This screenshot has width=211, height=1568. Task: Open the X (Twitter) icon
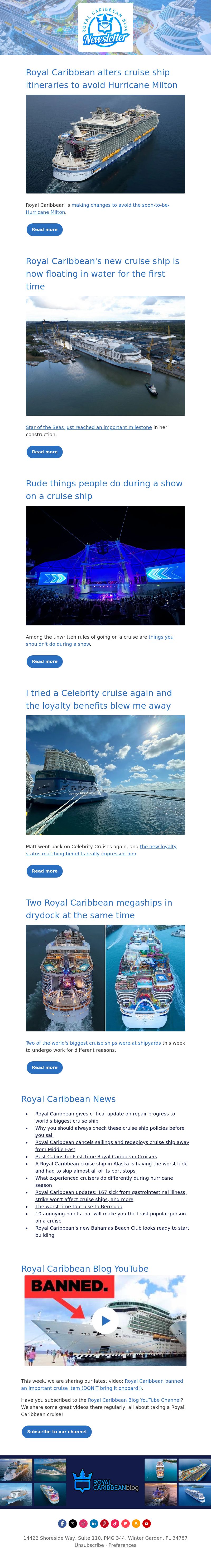pyautogui.click(x=72, y=1523)
